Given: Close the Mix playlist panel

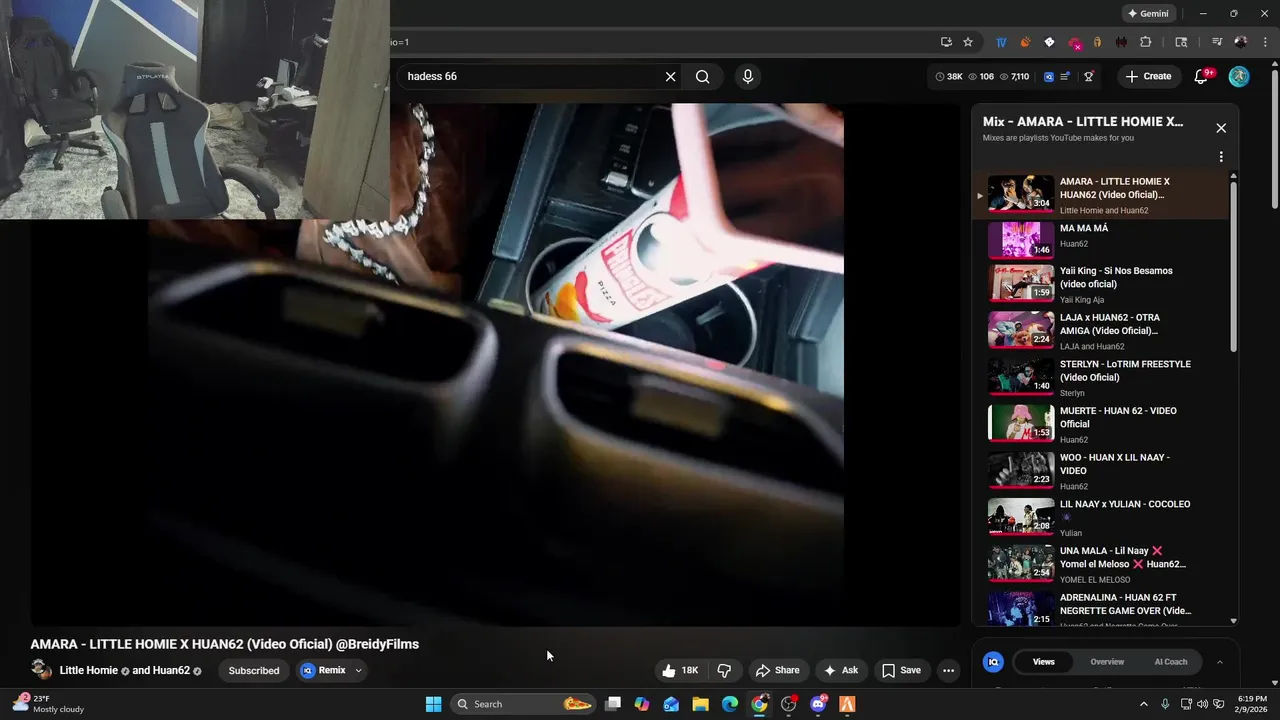Looking at the screenshot, I should click(x=1221, y=128).
